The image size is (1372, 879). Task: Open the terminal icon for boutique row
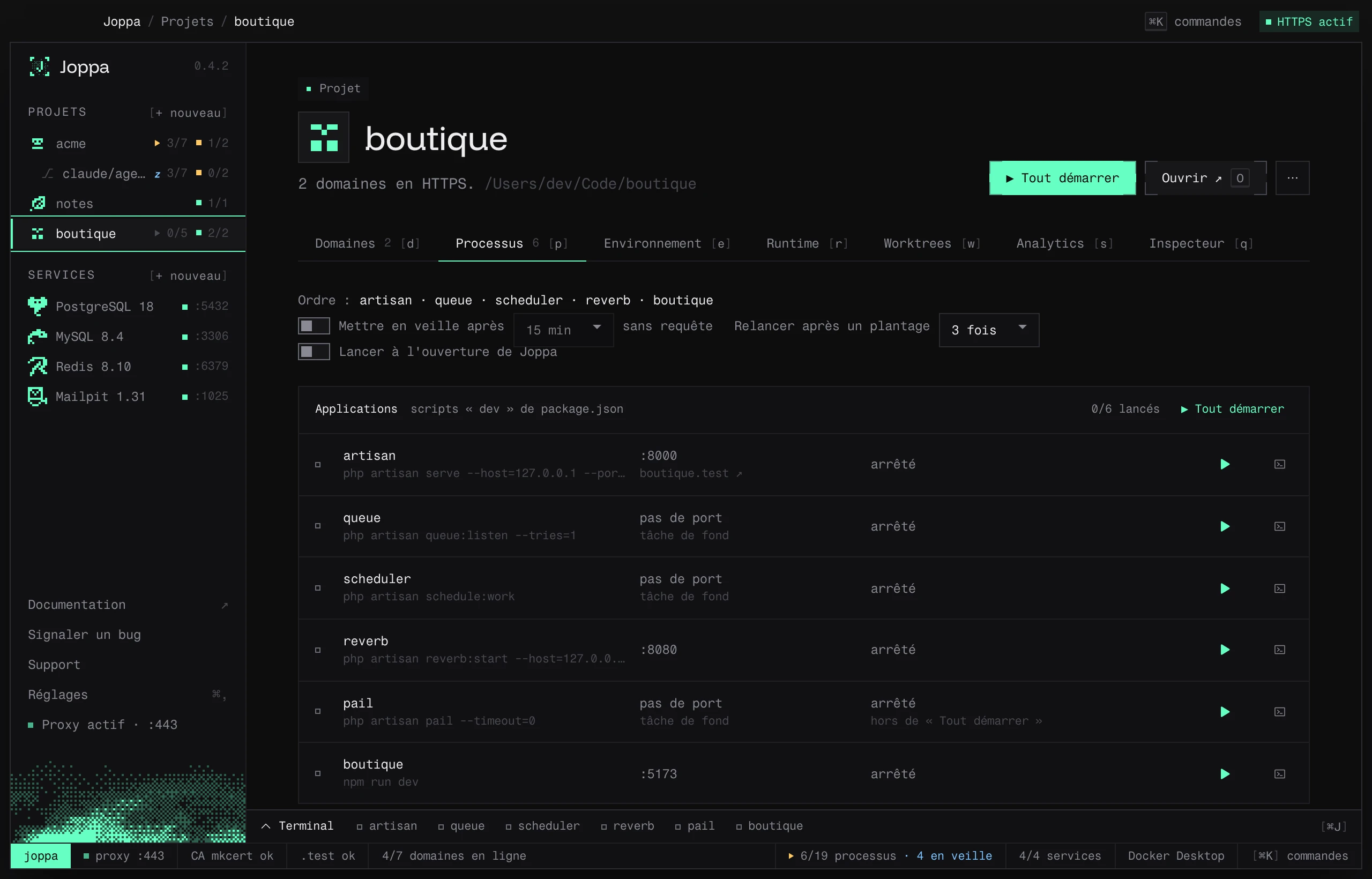coord(1280,774)
